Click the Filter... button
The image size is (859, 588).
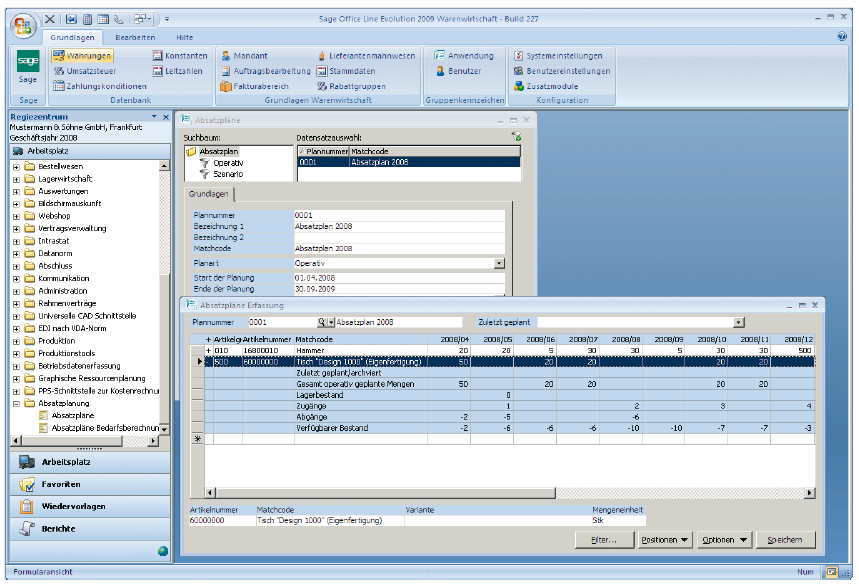tap(605, 540)
